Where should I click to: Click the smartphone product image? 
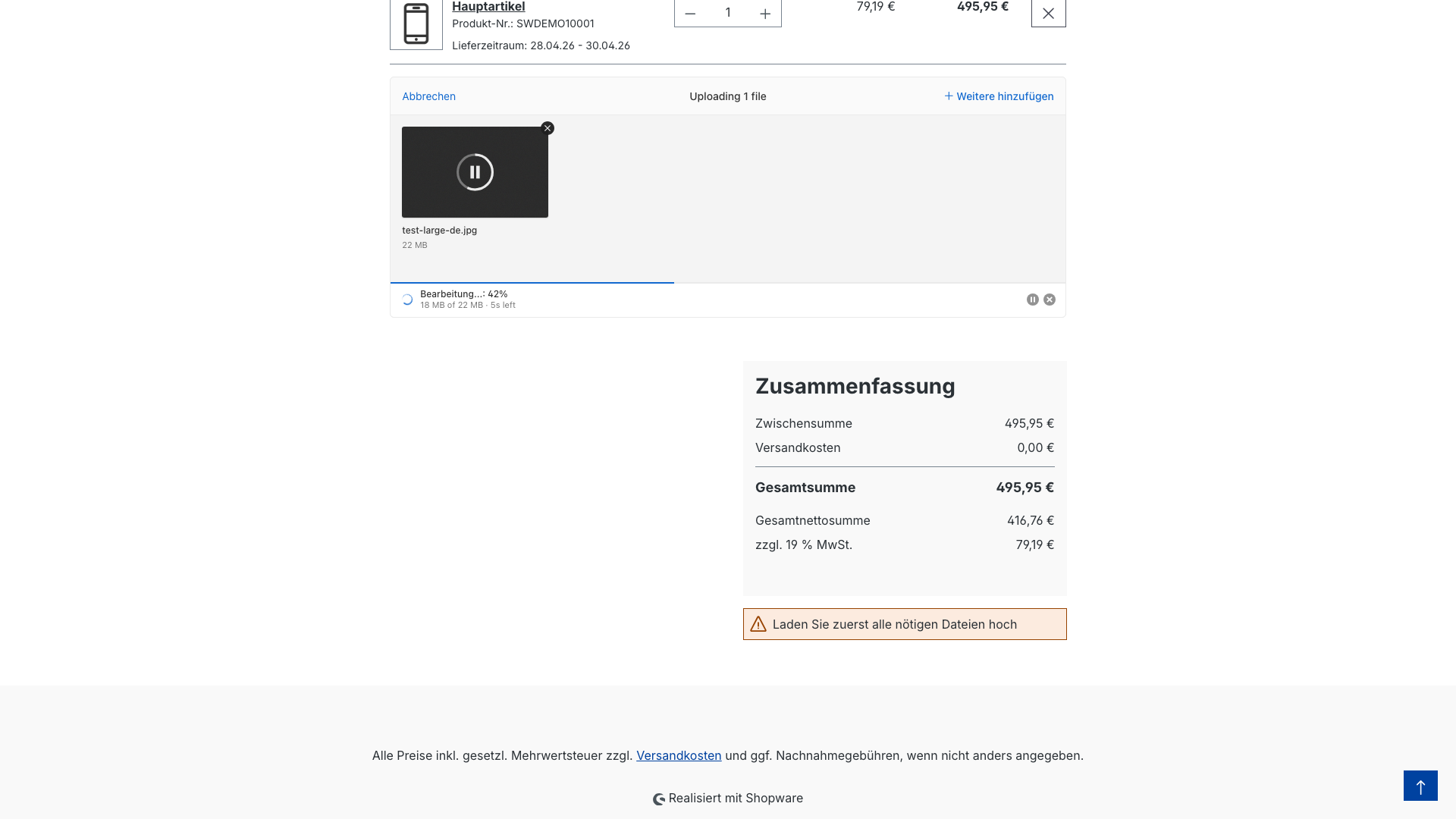(x=416, y=24)
